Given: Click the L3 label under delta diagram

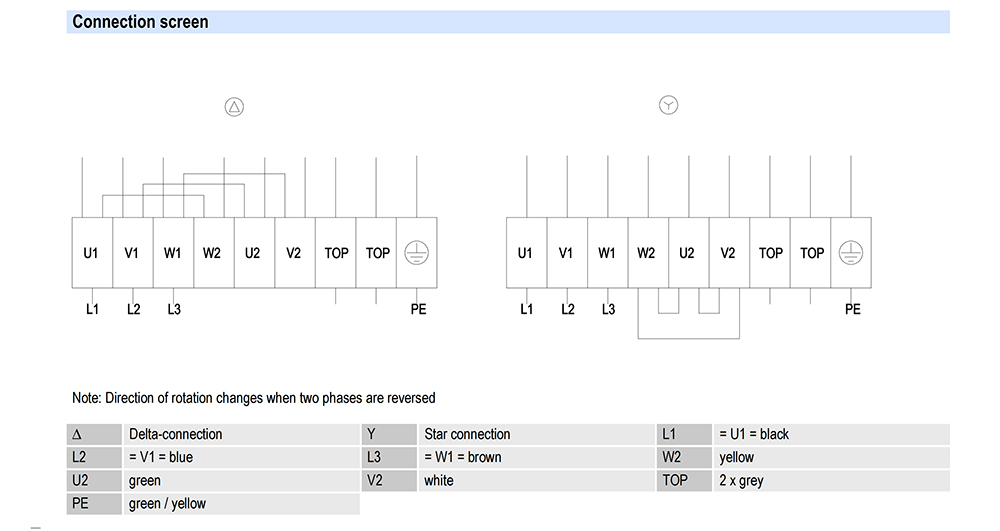Looking at the screenshot, I should tap(174, 309).
